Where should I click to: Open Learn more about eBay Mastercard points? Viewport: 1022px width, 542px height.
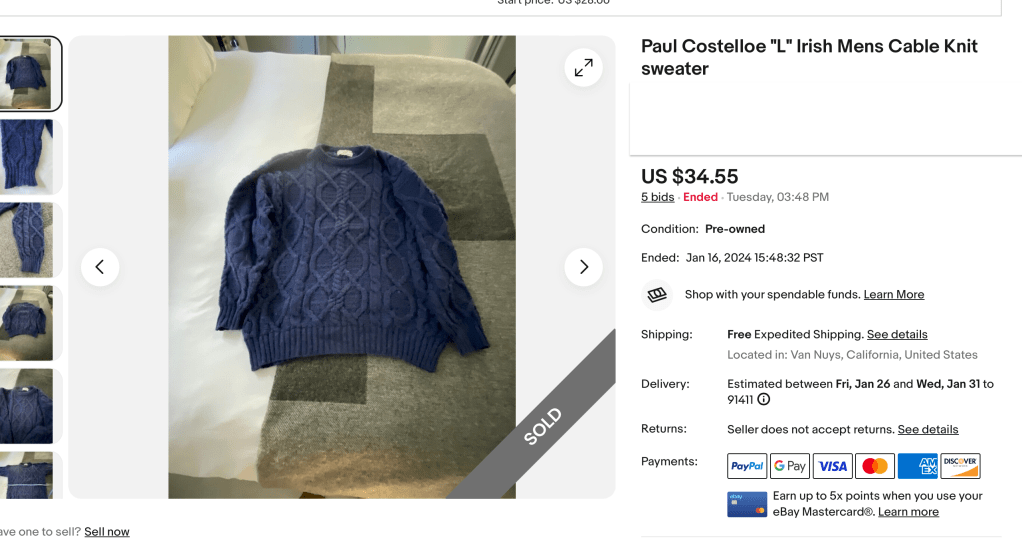908,512
